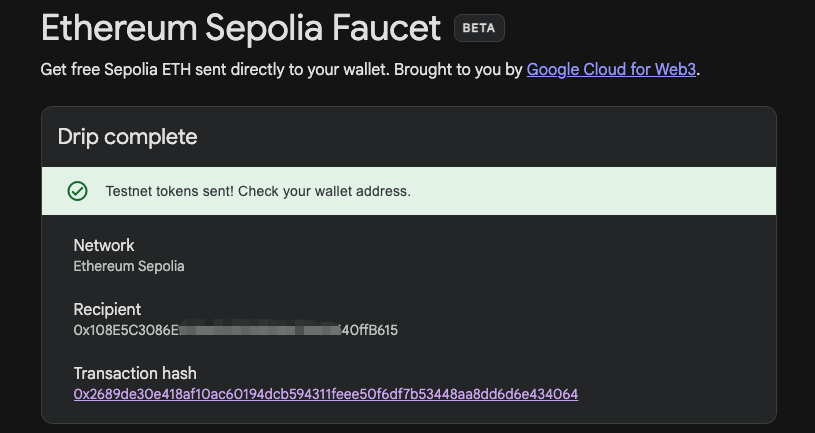Click the green success checkmark icon
Screen dimensions: 815x433
coord(77,191)
